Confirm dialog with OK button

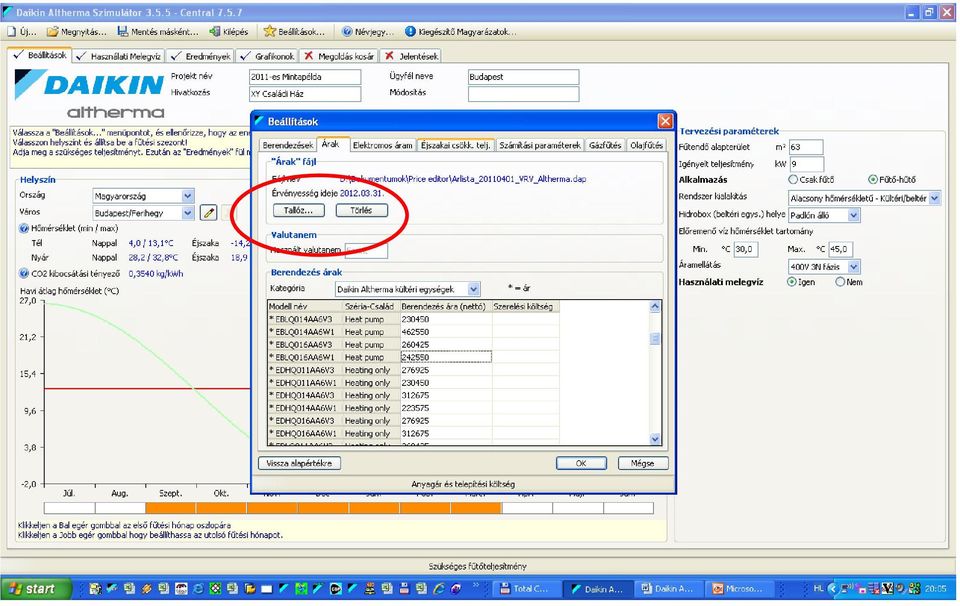click(581, 463)
